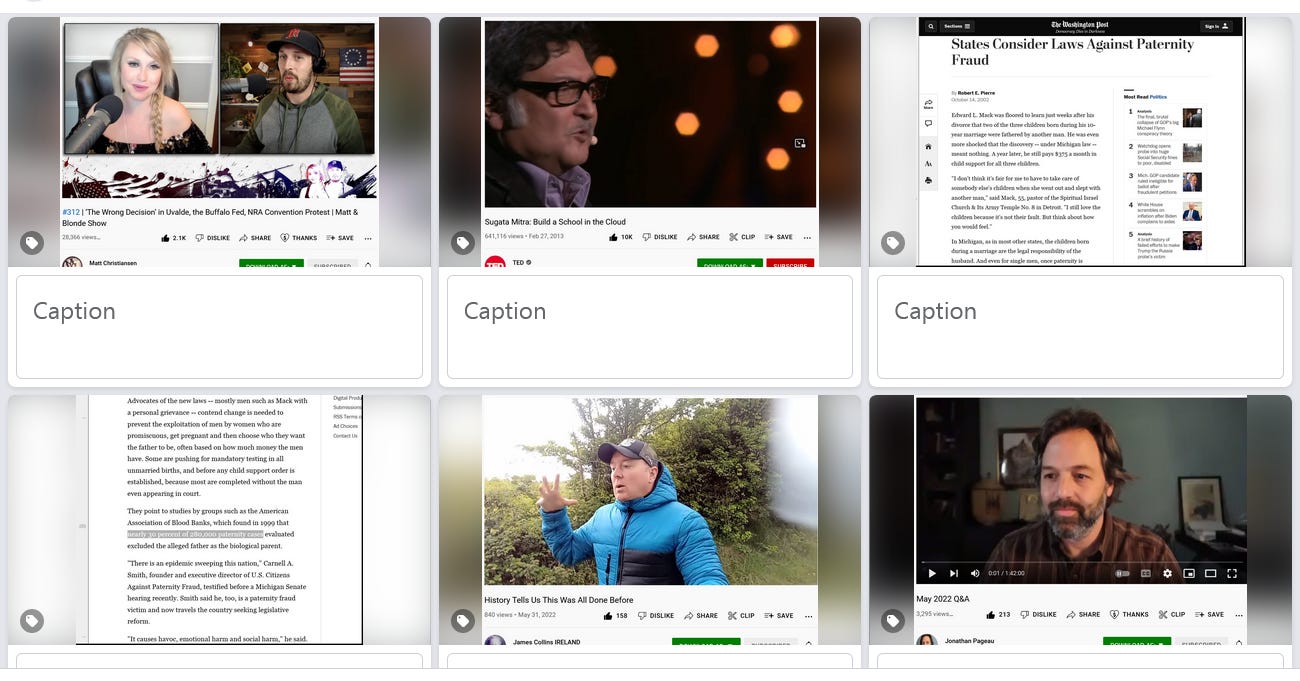Open the States Consider Laws Against Paternity Fraud image
1300x681 pixels.
1080,142
